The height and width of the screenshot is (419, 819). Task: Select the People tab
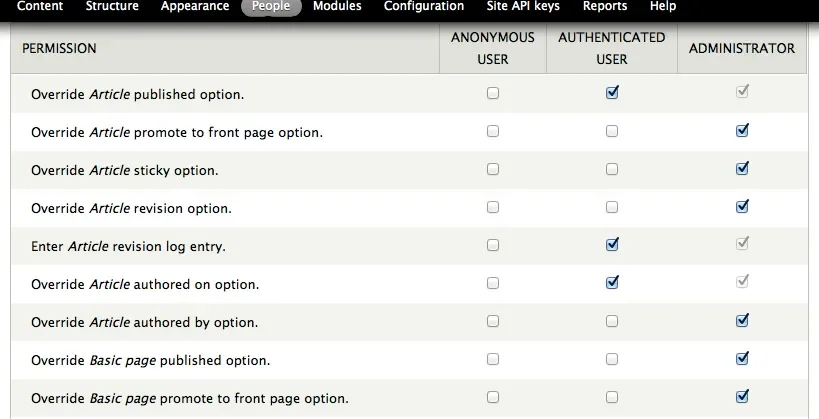pyautogui.click(x=271, y=7)
